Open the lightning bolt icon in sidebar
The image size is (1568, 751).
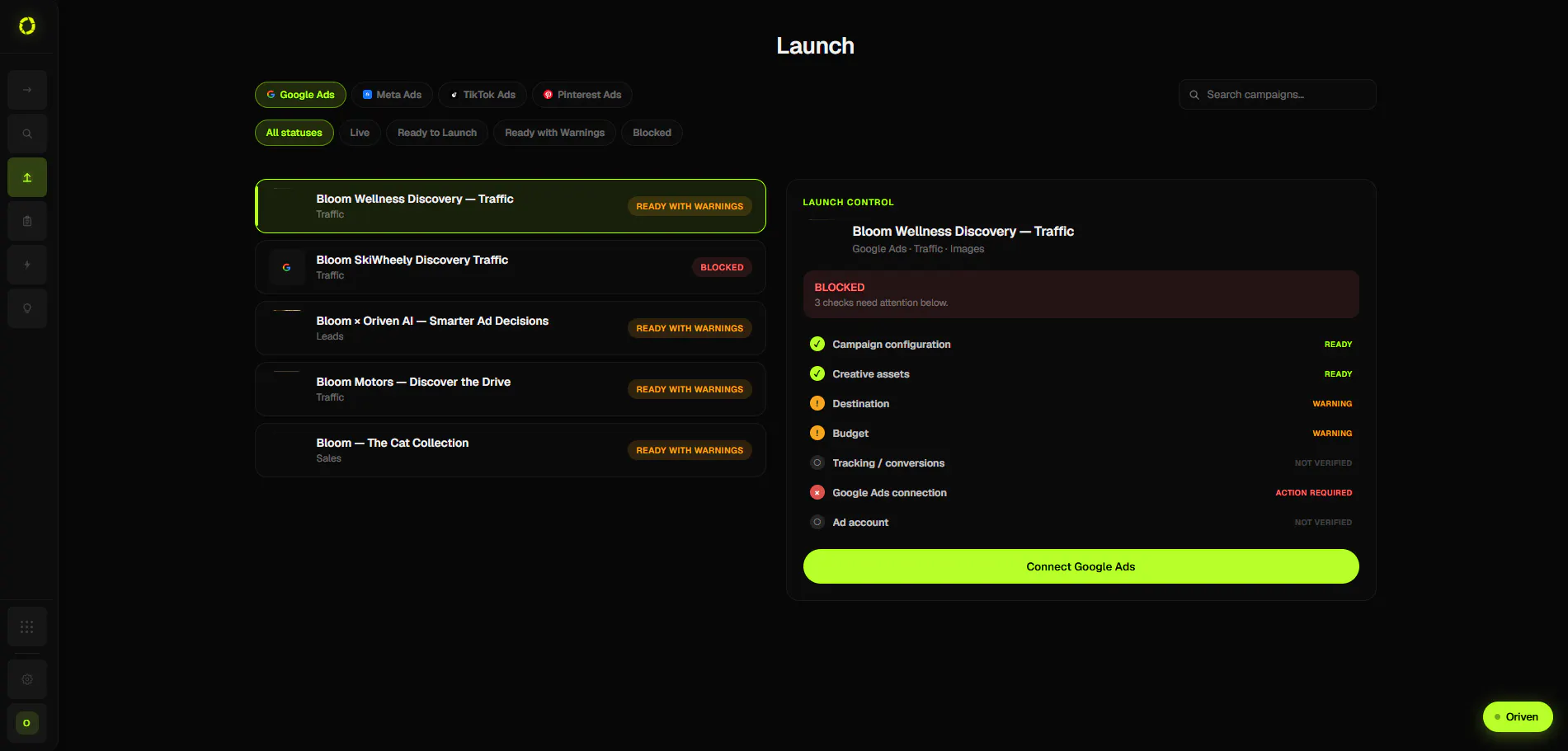click(x=27, y=265)
